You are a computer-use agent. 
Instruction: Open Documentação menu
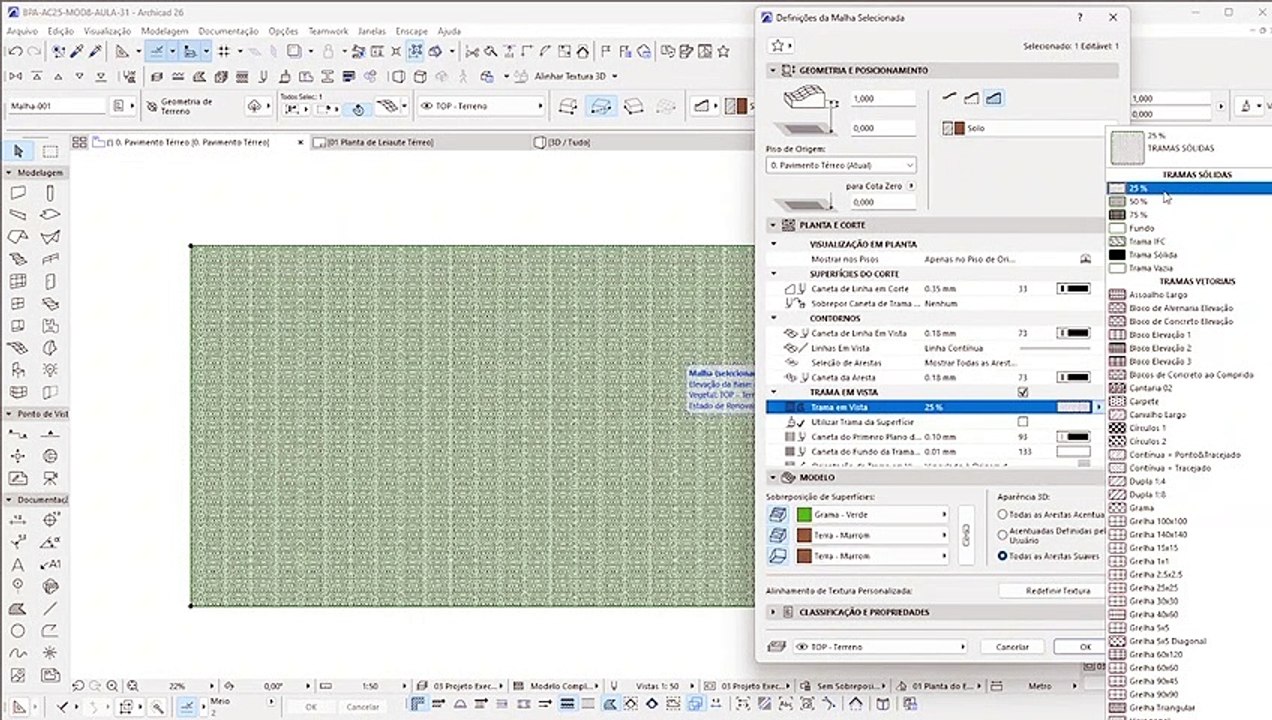tap(229, 31)
